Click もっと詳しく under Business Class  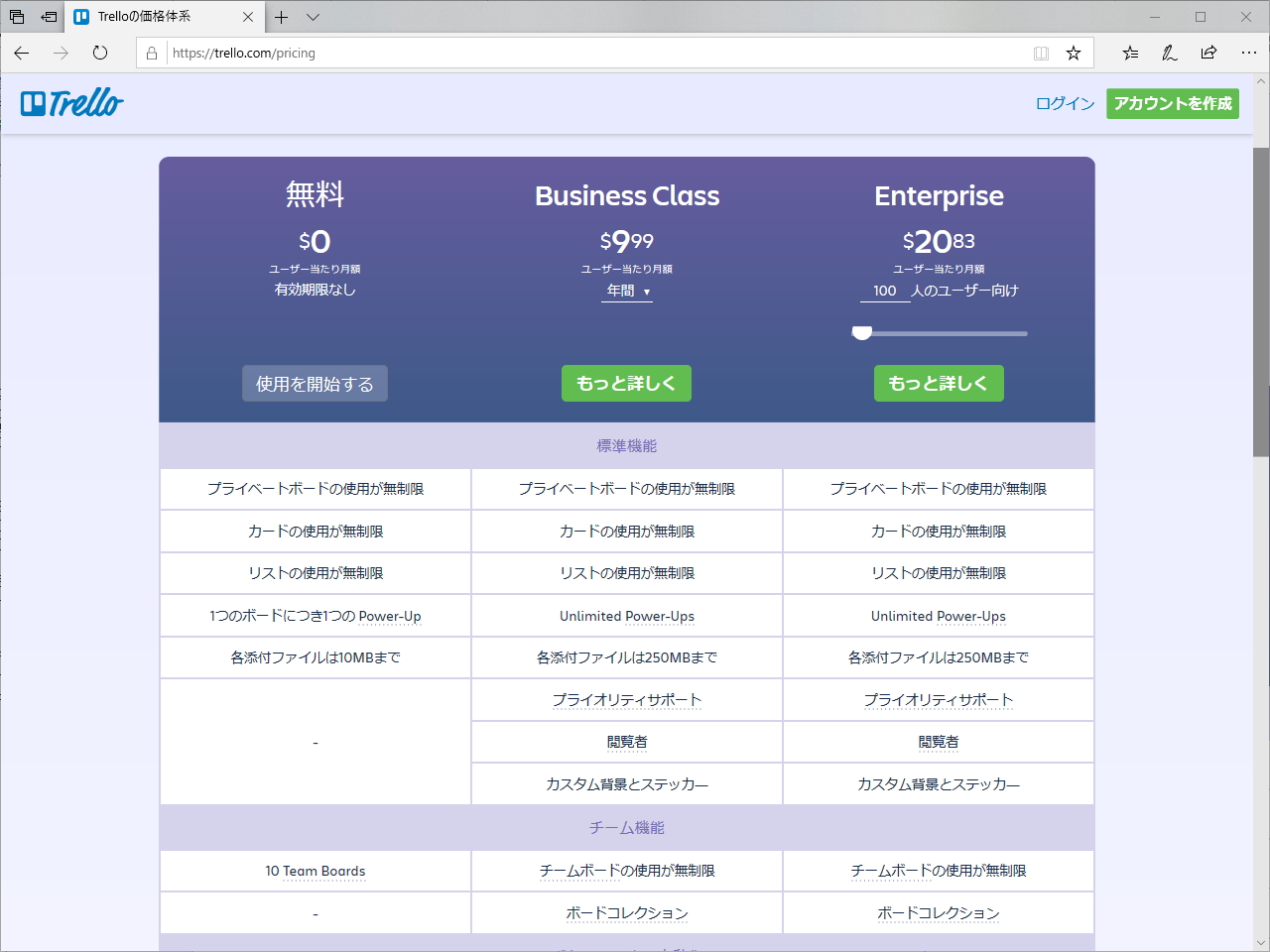pyautogui.click(x=626, y=383)
